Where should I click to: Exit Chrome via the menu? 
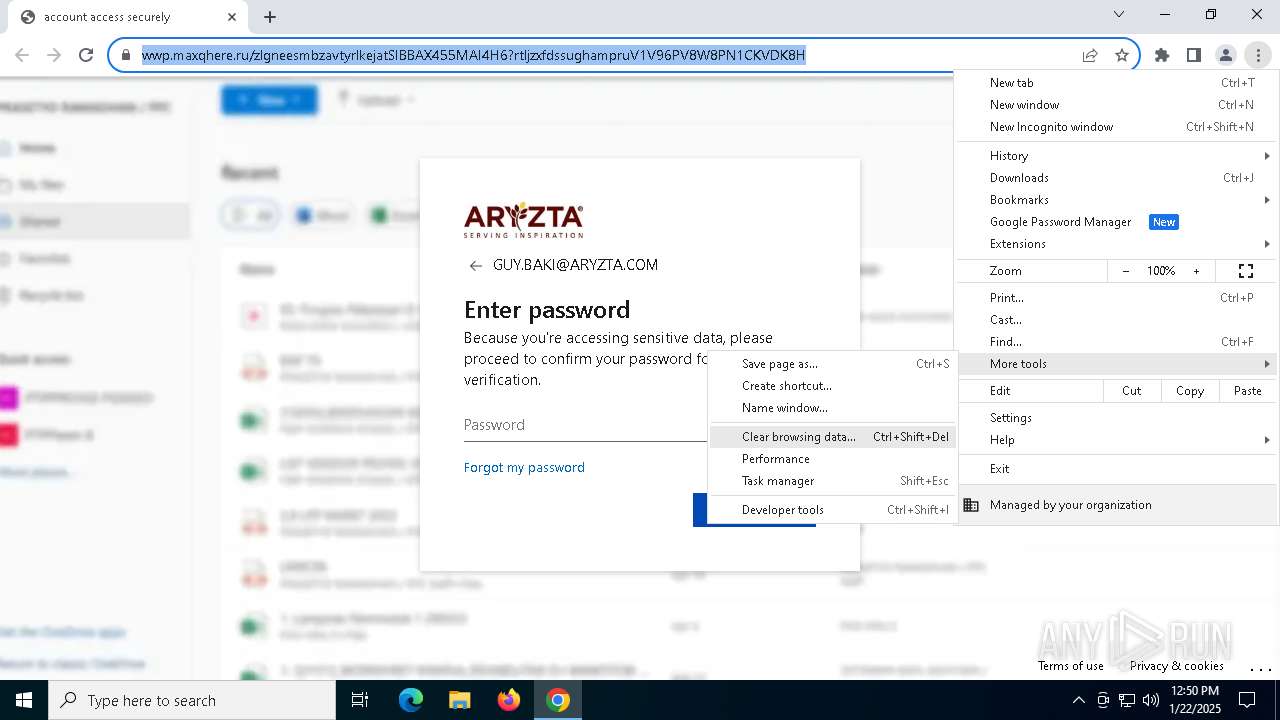tap(1116, 469)
